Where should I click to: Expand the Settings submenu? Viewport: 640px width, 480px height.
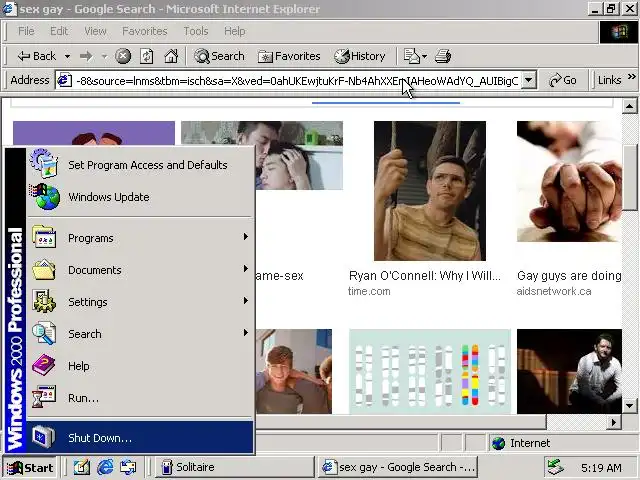point(140,302)
